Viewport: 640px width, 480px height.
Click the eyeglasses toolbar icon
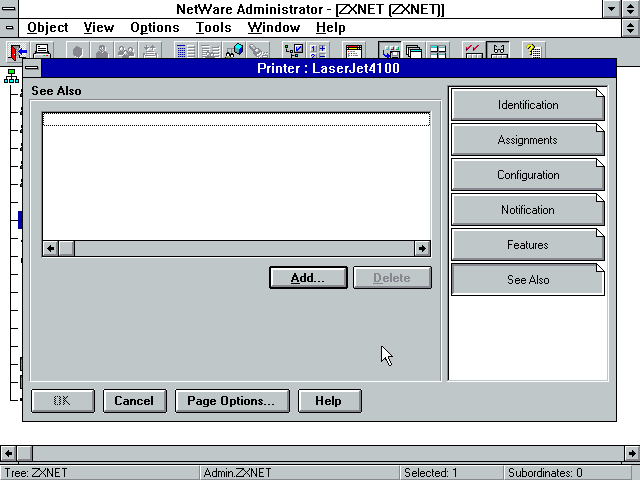point(498,51)
